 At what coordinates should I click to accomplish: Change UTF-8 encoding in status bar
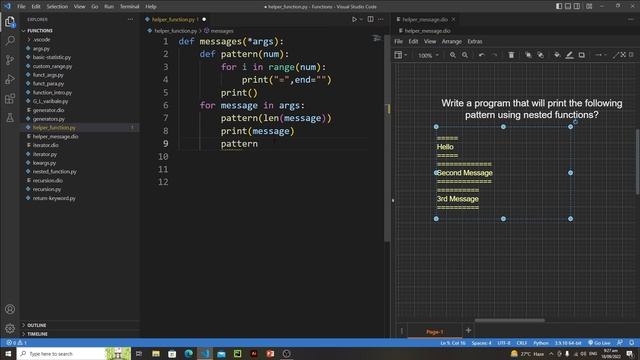coord(504,343)
